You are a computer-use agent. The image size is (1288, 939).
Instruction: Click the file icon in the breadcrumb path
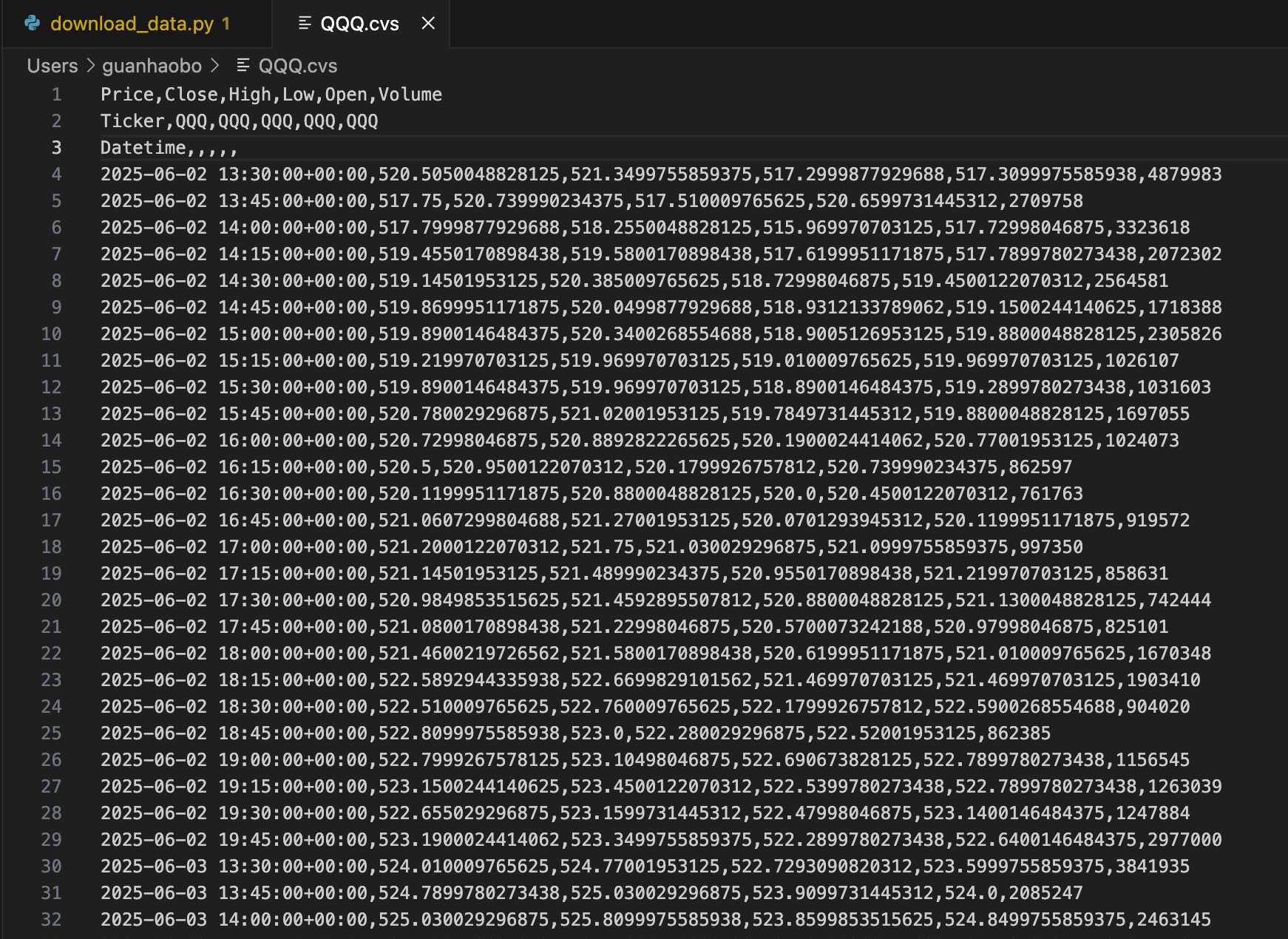pos(243,66)
